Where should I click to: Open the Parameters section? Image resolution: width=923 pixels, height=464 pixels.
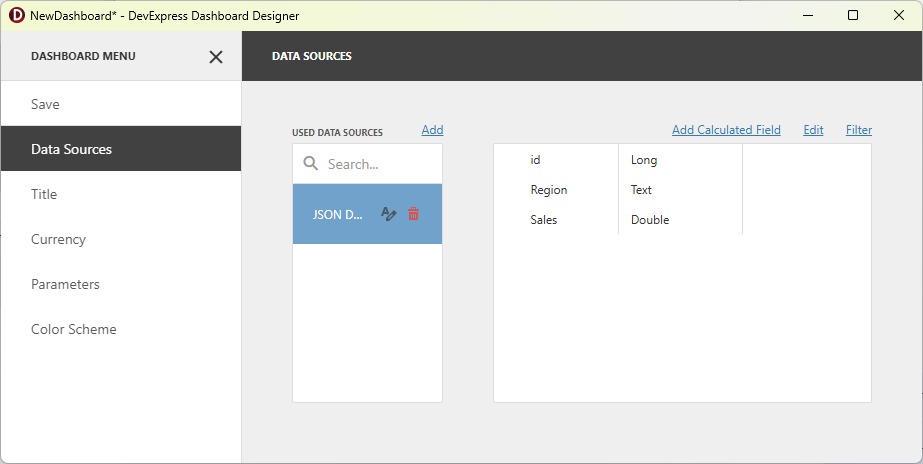click(x=121, y=284)
